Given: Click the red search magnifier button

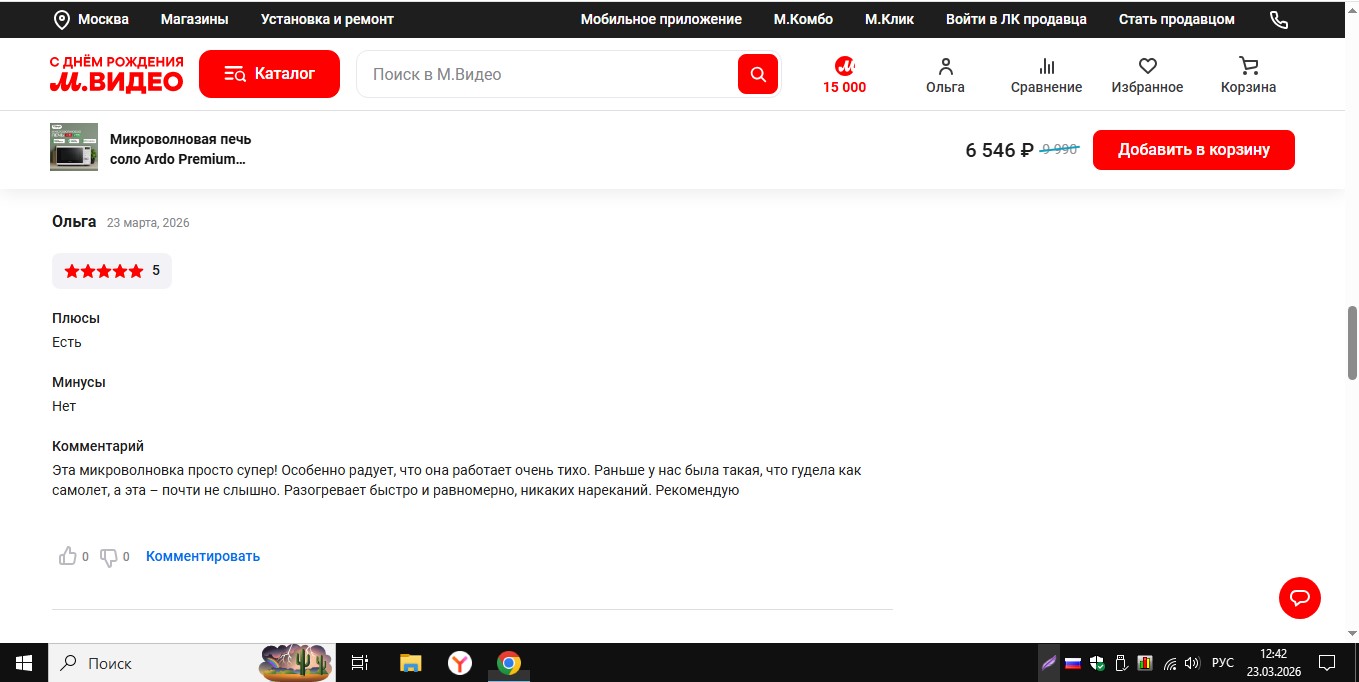Looking at the screenshot, I should 758,74.
